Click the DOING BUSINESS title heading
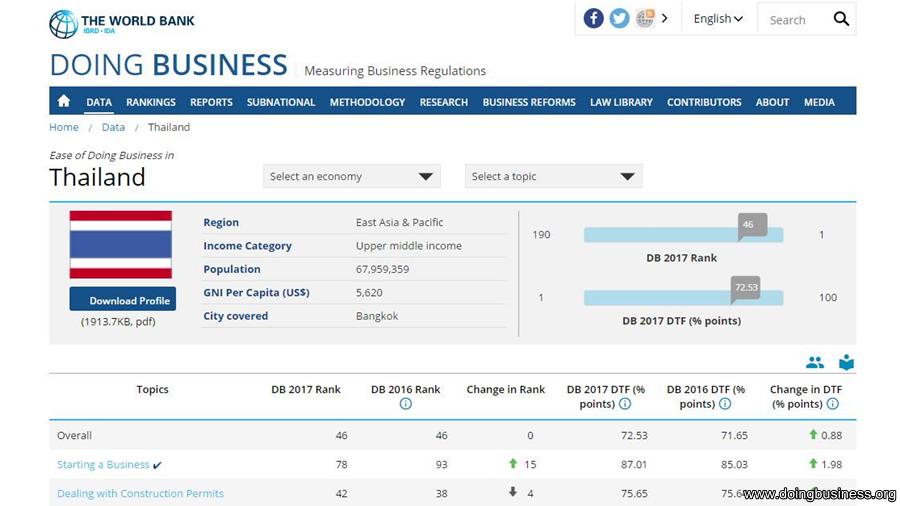 [x=168, y=64]
